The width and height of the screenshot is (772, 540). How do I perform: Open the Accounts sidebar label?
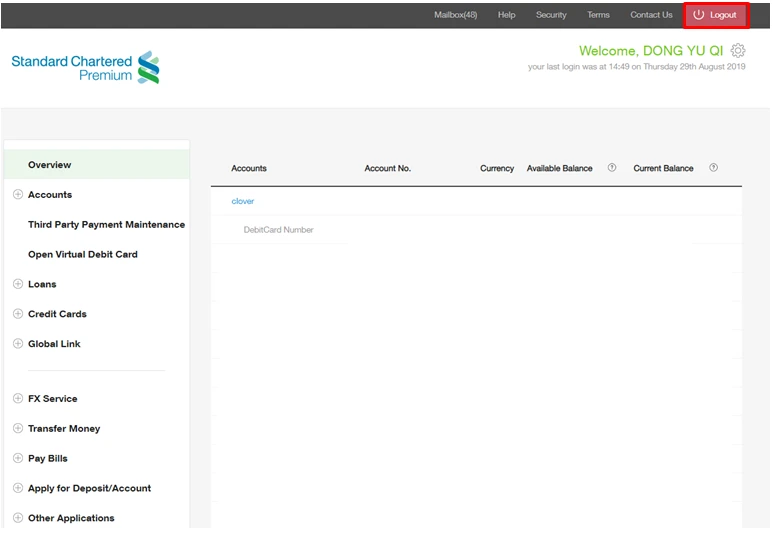pyautogui.click(x=50, y=194)
